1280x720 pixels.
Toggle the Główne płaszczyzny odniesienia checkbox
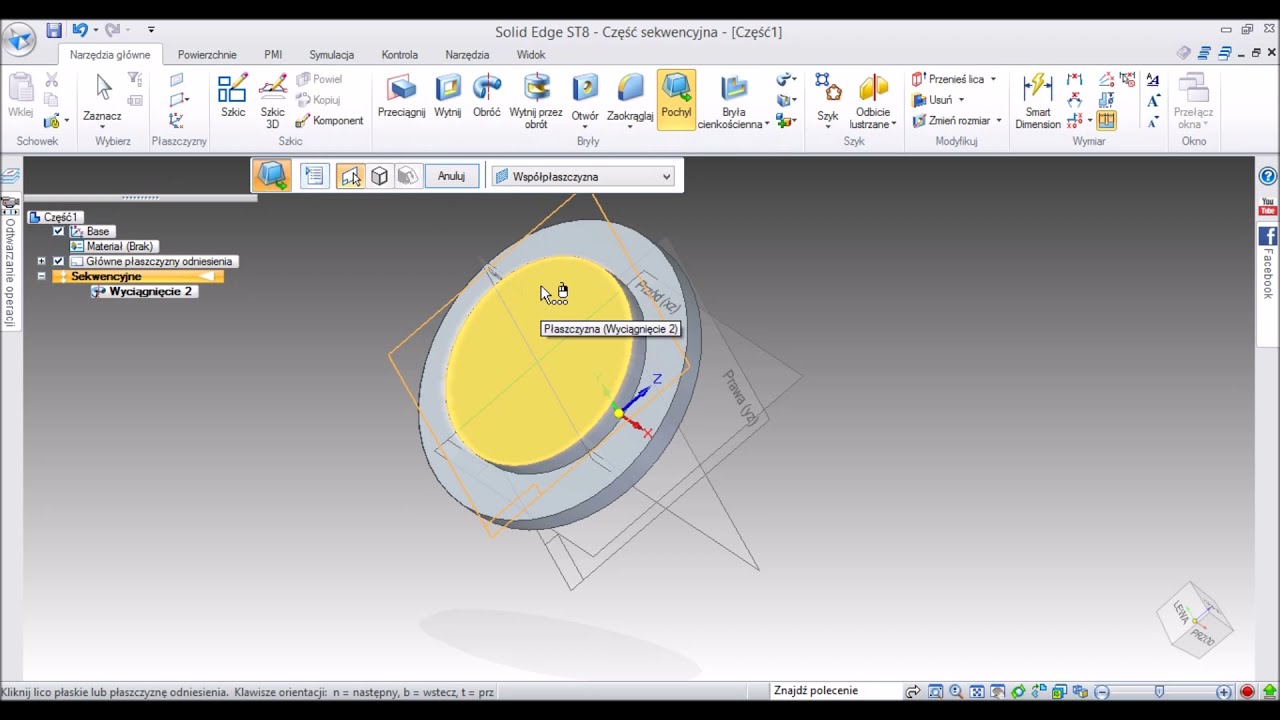click(x=58, y=261)
